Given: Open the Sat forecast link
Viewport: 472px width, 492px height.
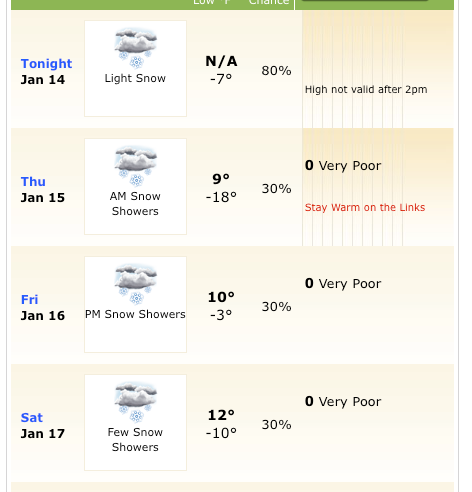Looking at the screenshot, I should coord(32,418).
